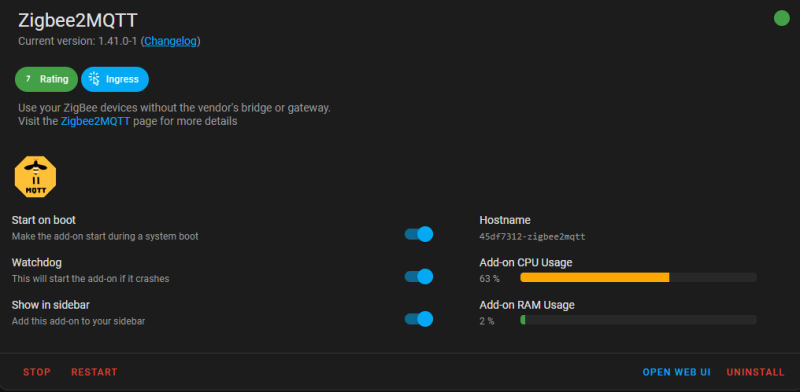Click the Add-on CPU Usage label
This screenshot has height=392, width=800.
(526, 262)
